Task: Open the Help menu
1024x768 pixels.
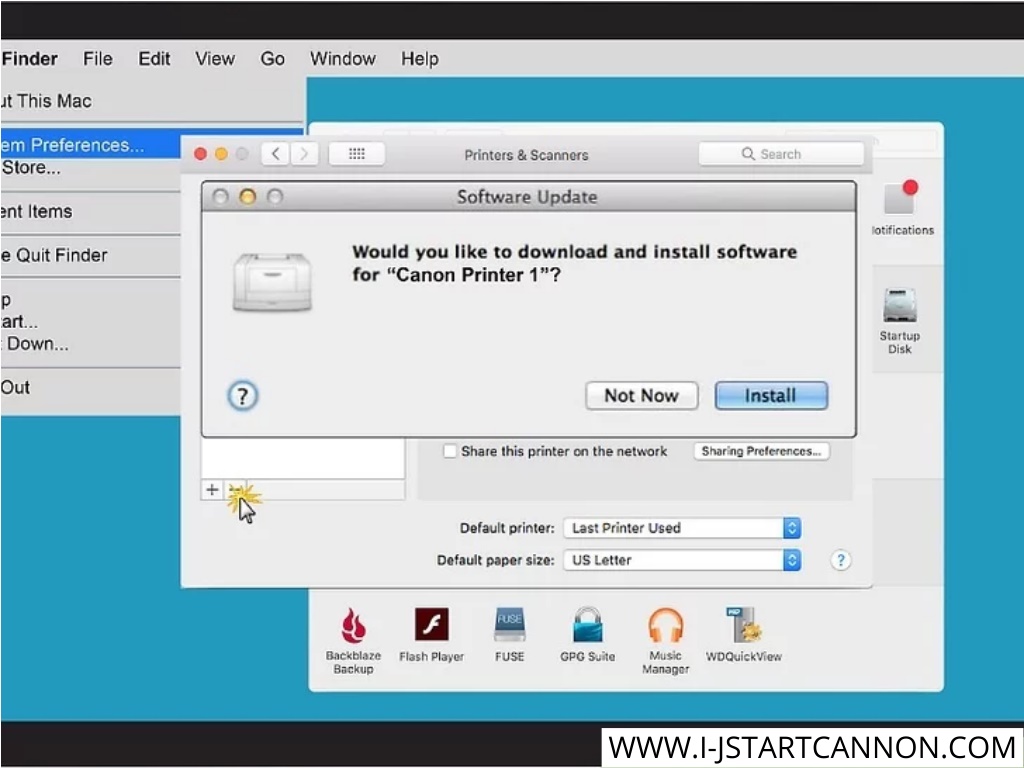Action: pyautogui.click(x=419, y=59)
